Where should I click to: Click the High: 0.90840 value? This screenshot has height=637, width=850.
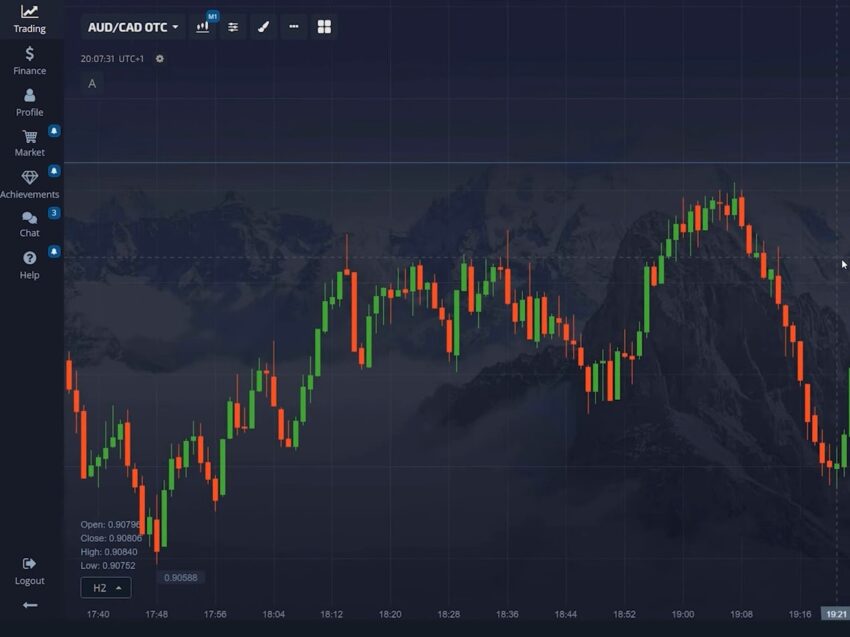pyautogui.click(x=109, y=552)
